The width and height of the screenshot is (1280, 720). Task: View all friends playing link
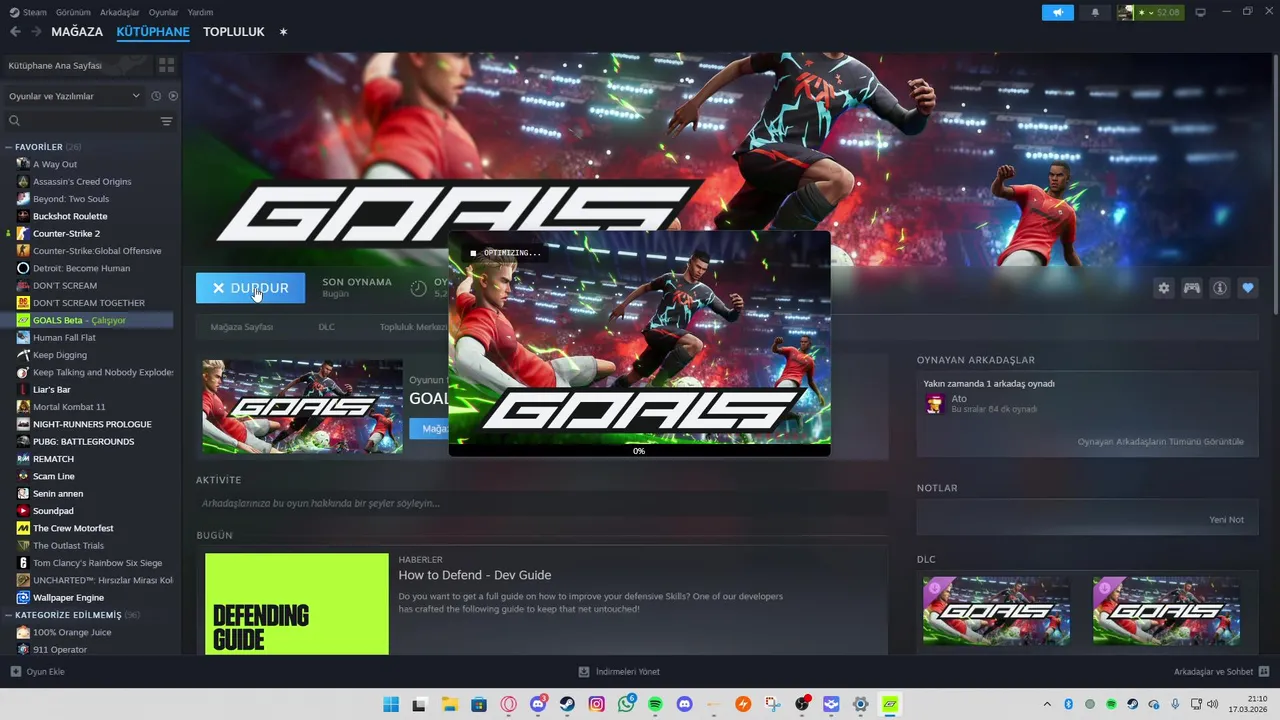(x=1160, y=442)
